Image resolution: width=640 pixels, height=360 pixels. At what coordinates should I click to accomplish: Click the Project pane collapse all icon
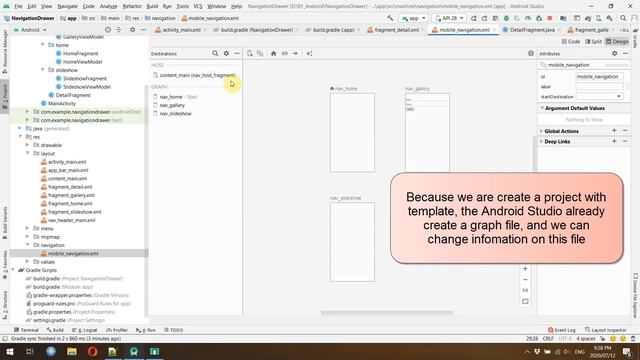pos(119,30)
